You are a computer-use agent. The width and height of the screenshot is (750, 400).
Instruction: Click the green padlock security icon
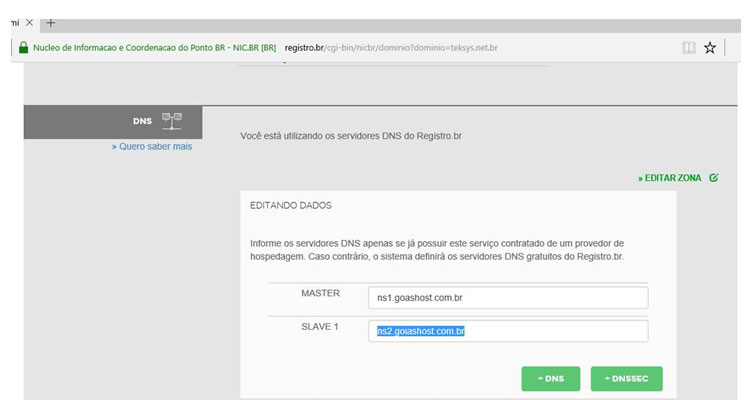[22, 47]
